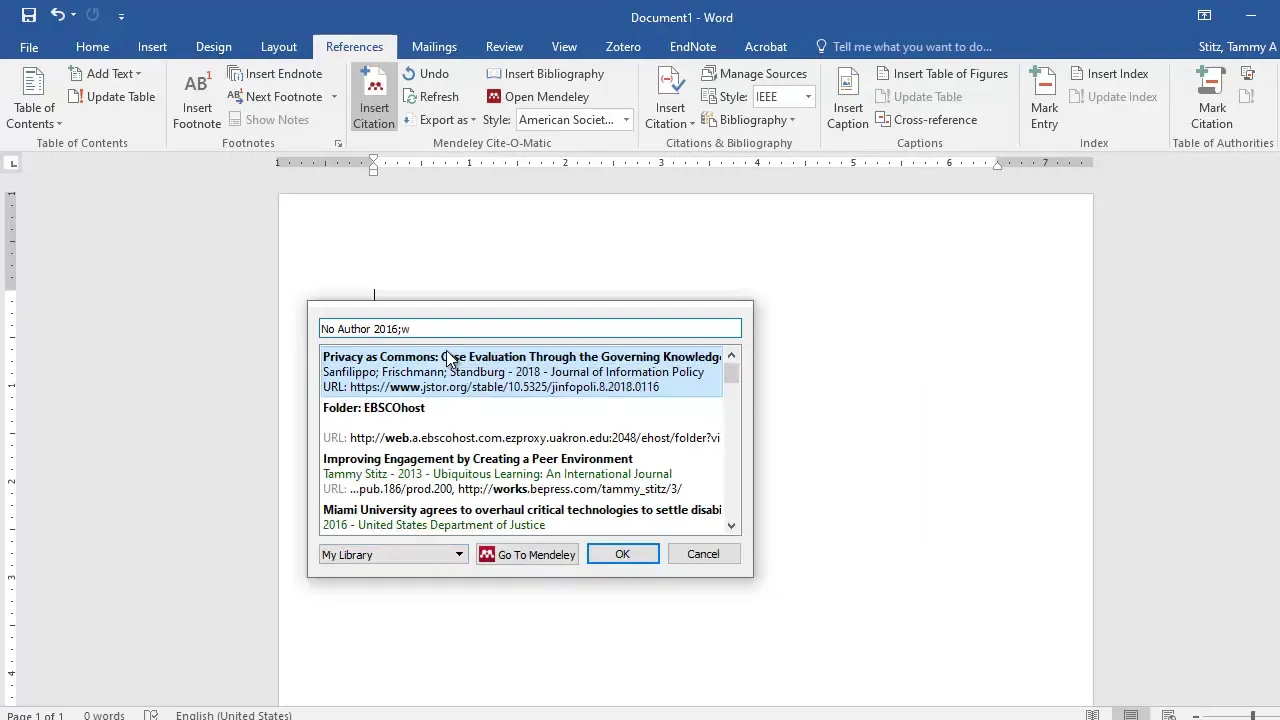Click the Save icon in the title bar
Screen dimensions: 1280x720
tap(29, 16)
